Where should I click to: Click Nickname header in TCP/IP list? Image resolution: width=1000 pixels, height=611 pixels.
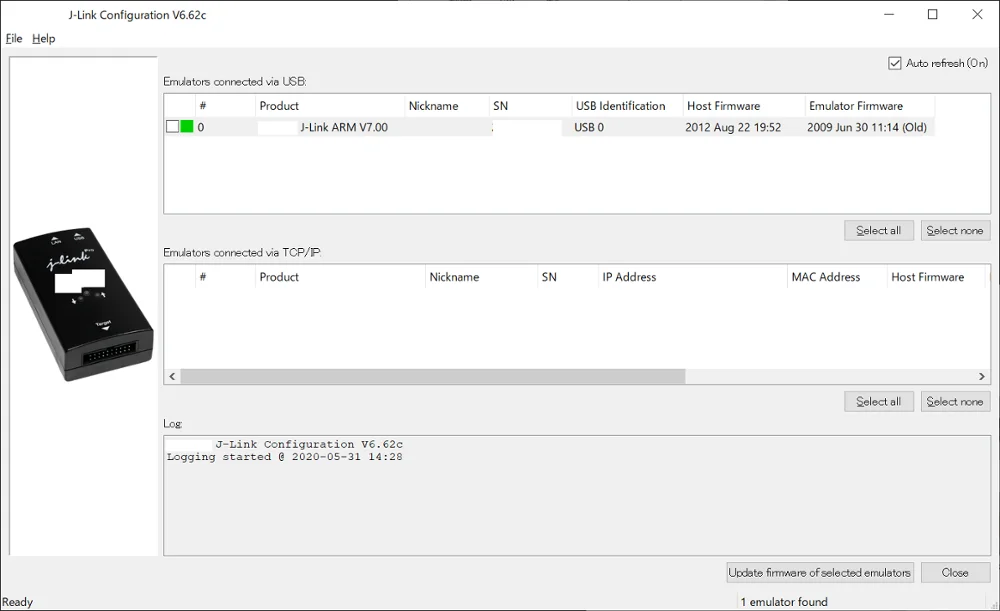482,277
